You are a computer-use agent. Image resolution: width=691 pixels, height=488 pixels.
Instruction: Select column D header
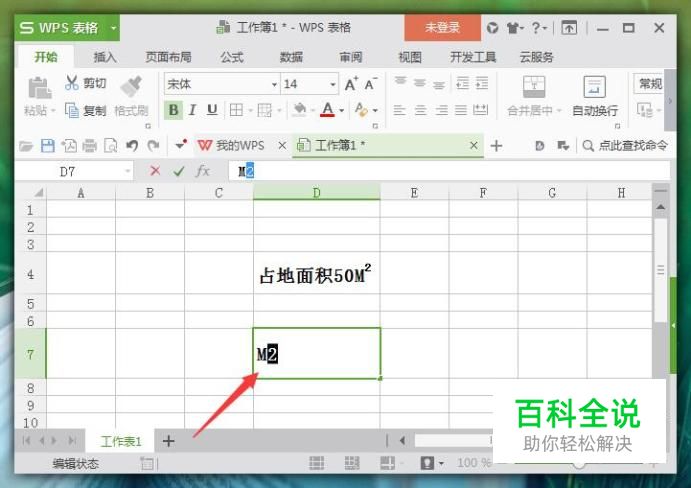click(x=316, y=193)
